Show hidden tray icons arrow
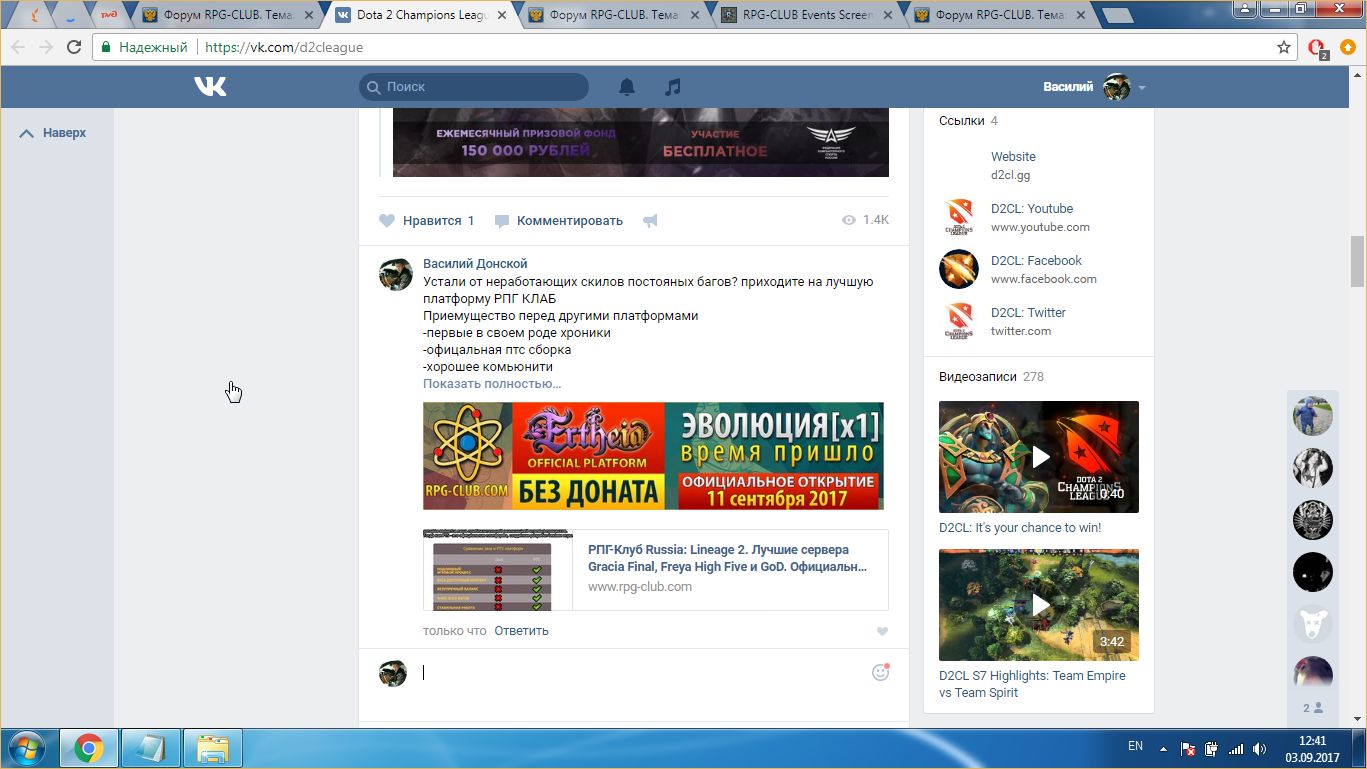The image size is (1367, 769). [x=1162, y=748]
